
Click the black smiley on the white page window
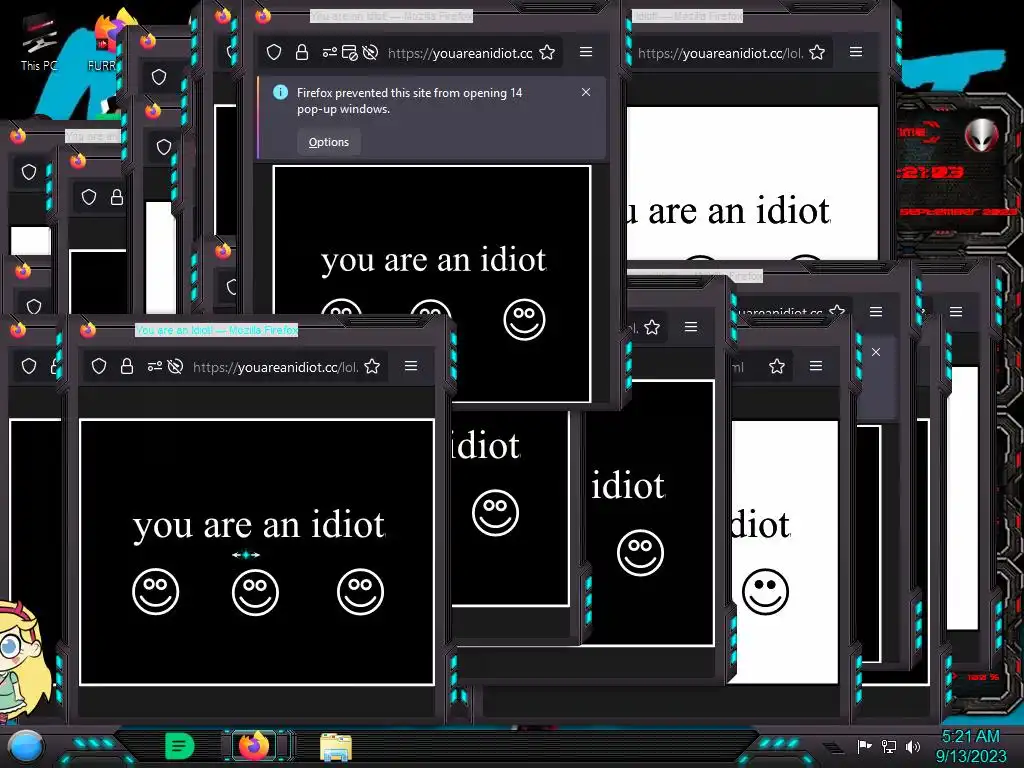(x=765, y=592)
